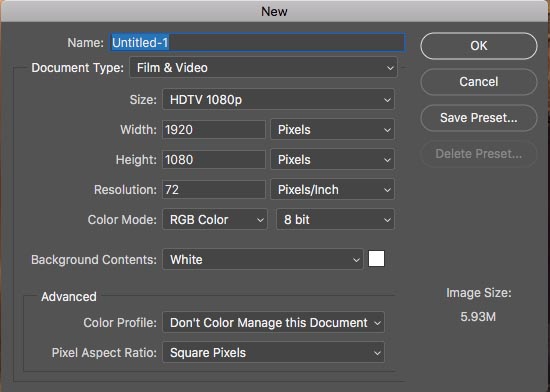Open the Document Type dropdown
Viewport: 550px width, 392px height.
[x=263, y=67]
